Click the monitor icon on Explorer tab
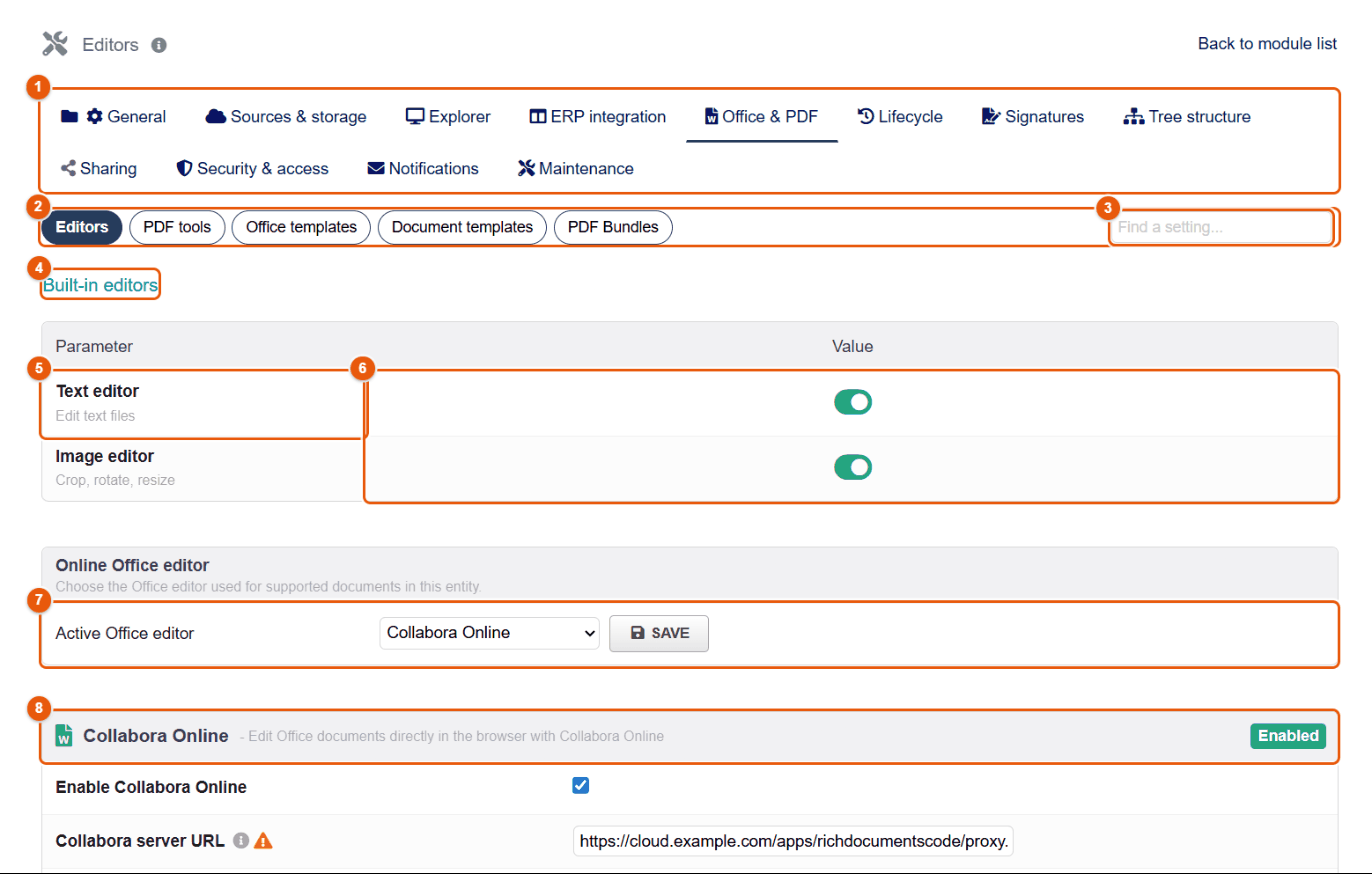1372x874 pixels. (415, 117)
